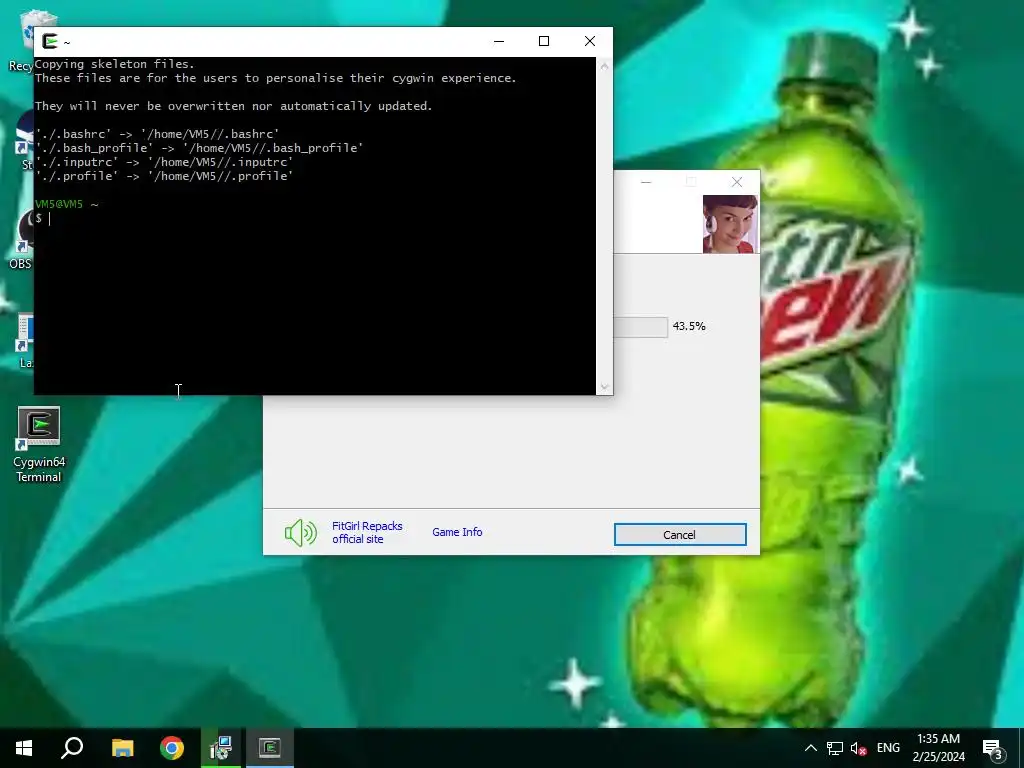Open network status tray icon
This screenshot has height=768, width=1024.
pyautogui.click(x=835, y=748)
